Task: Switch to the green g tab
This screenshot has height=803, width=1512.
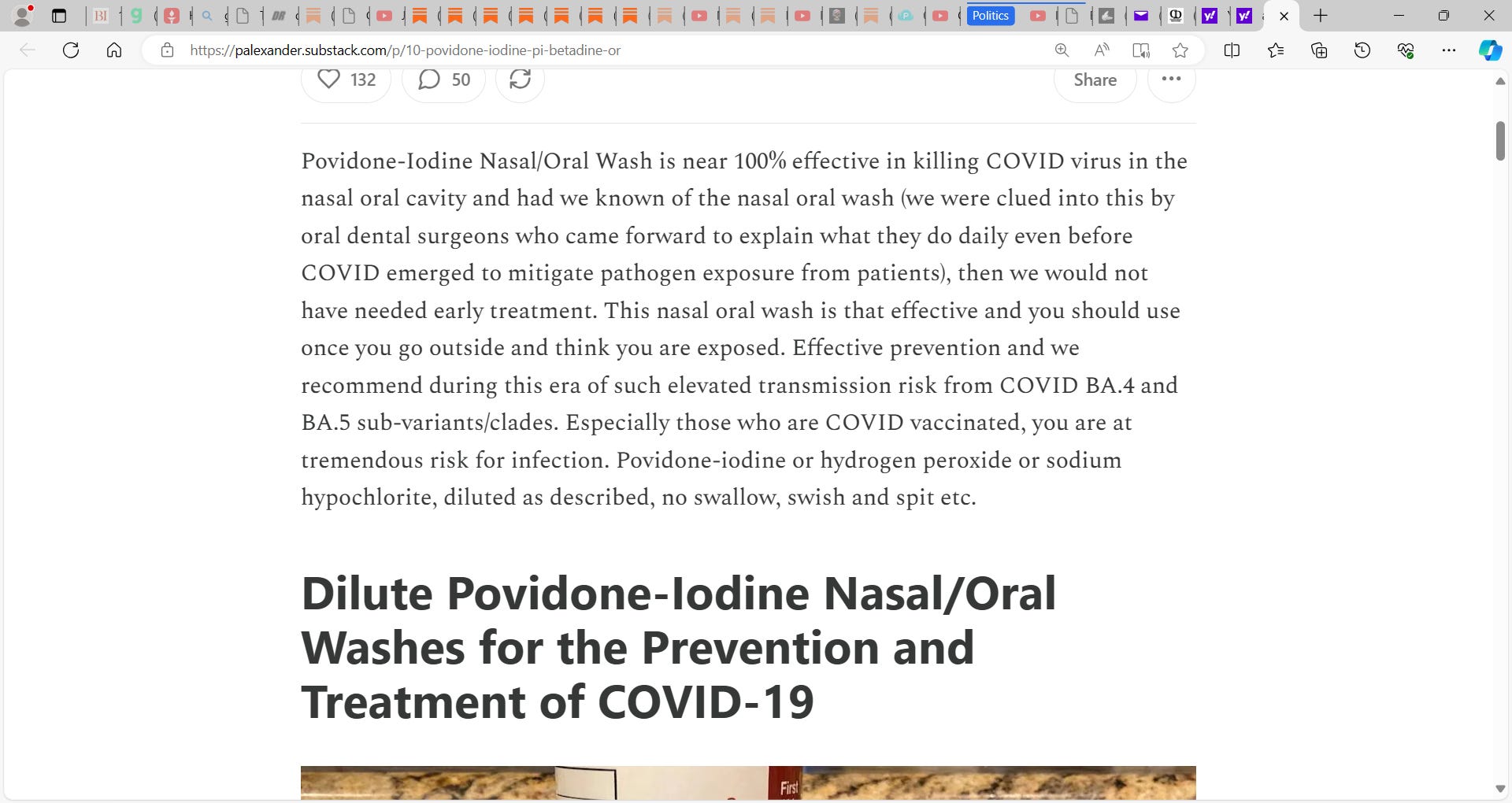Action: pos(136,16)
